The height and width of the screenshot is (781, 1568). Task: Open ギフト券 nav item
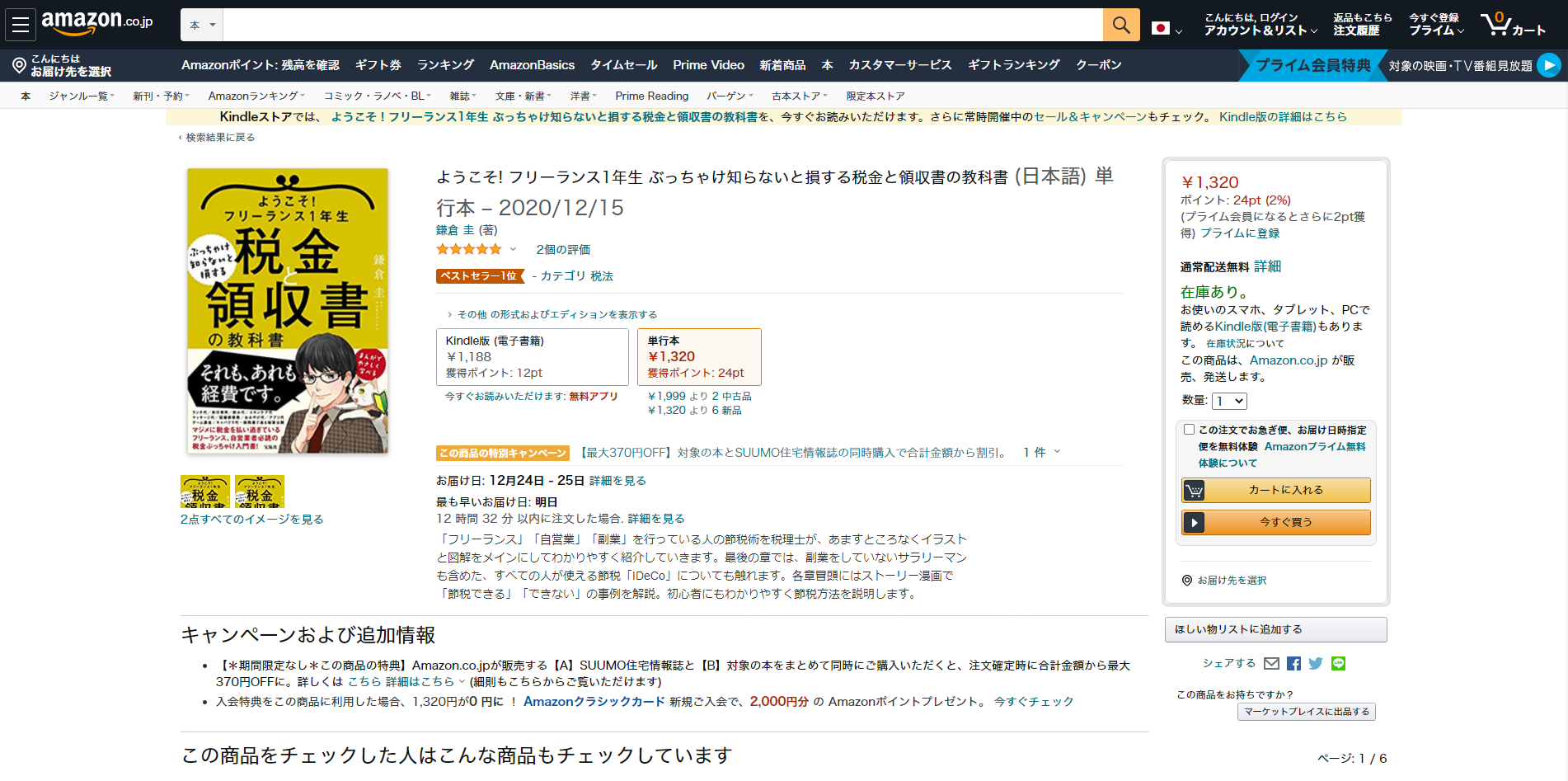378,65
